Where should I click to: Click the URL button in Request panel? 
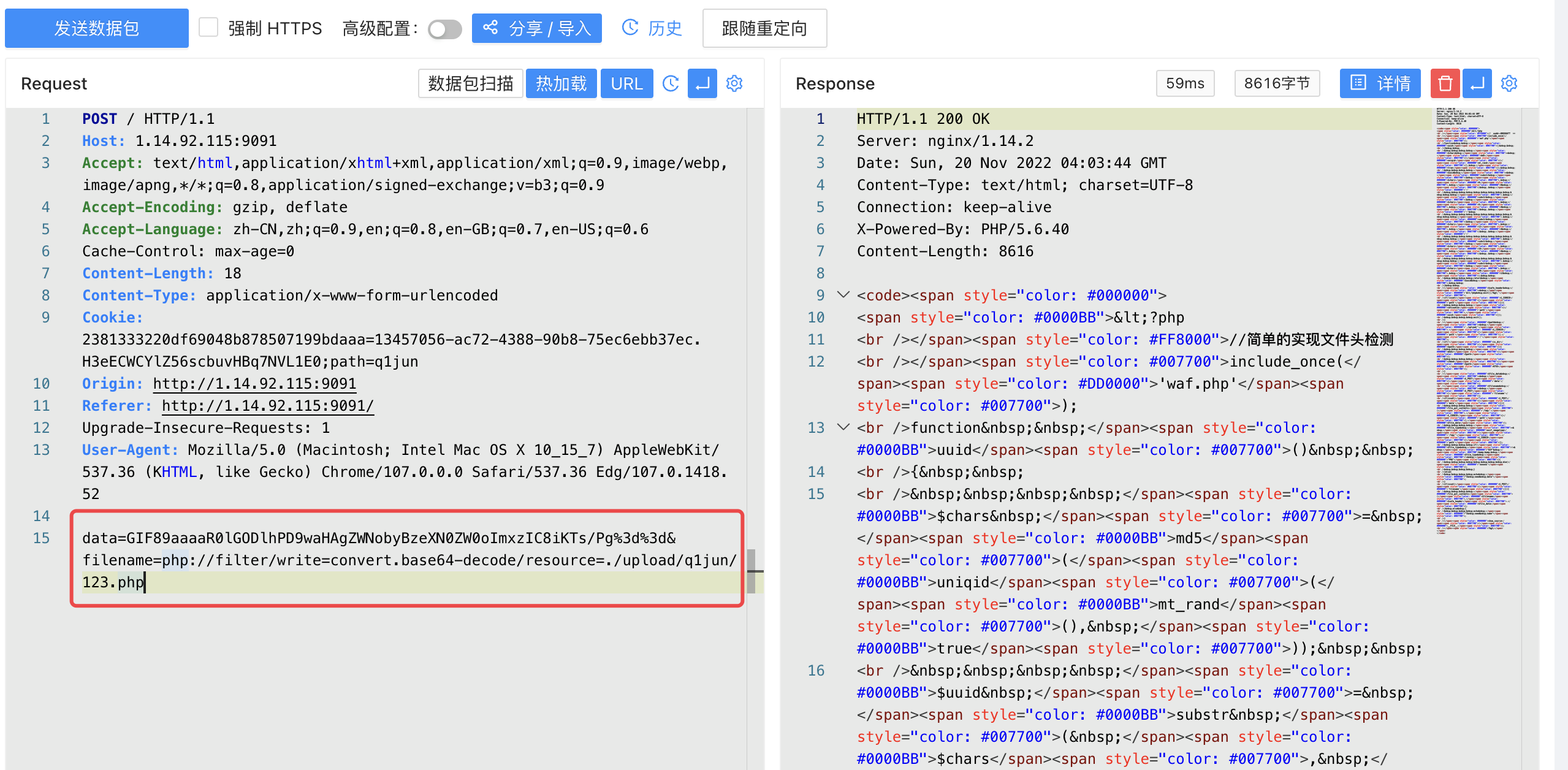pyautogui.click(x=626, y=83)
